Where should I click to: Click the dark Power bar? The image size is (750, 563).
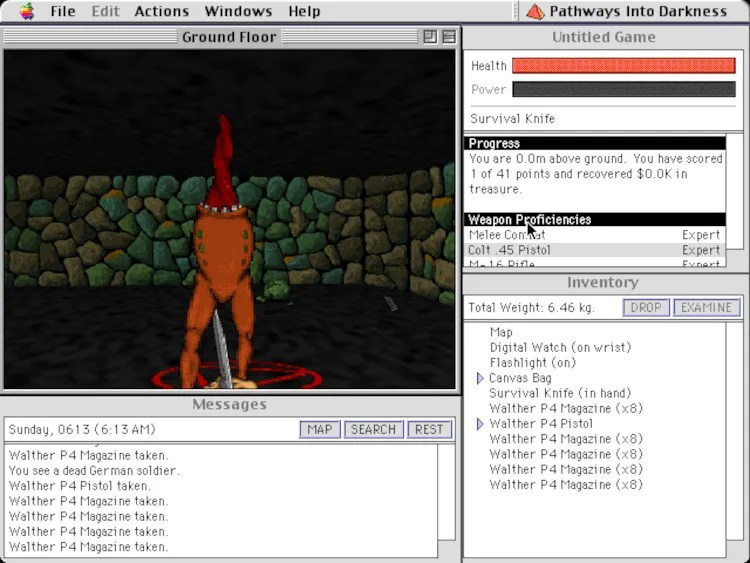click(x=624, y=89)
